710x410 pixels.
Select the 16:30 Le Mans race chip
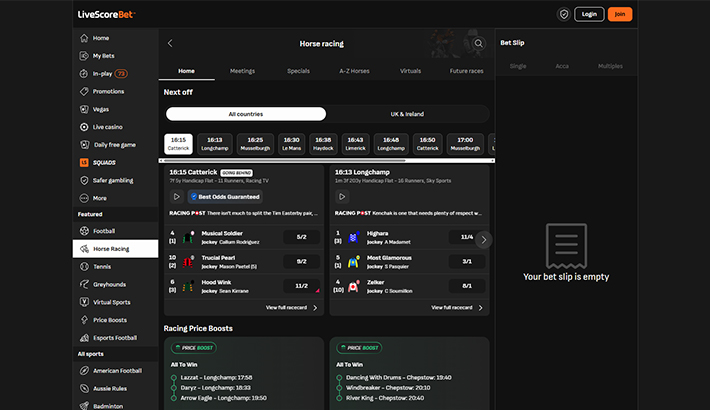tap(292, 144)
